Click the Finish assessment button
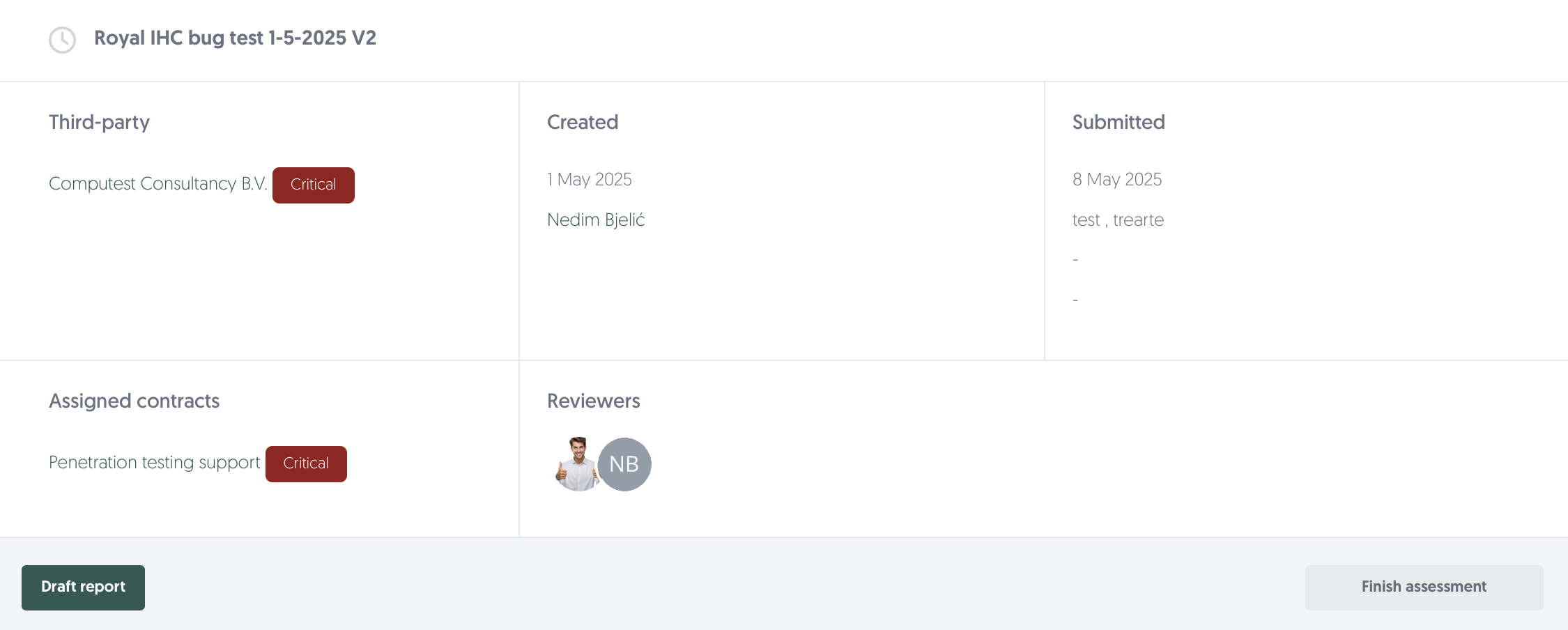The image size is (1568, 630). [1424, 587]
